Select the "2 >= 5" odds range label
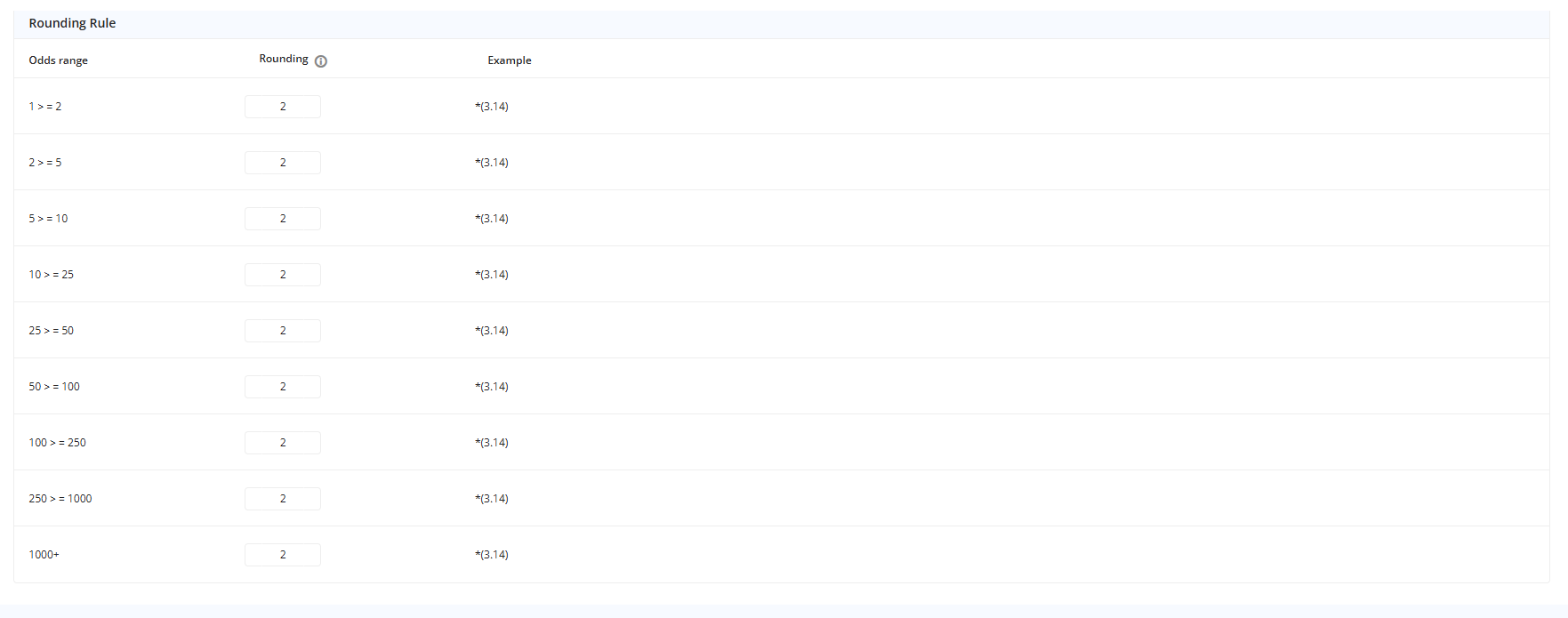 point(45,163)
